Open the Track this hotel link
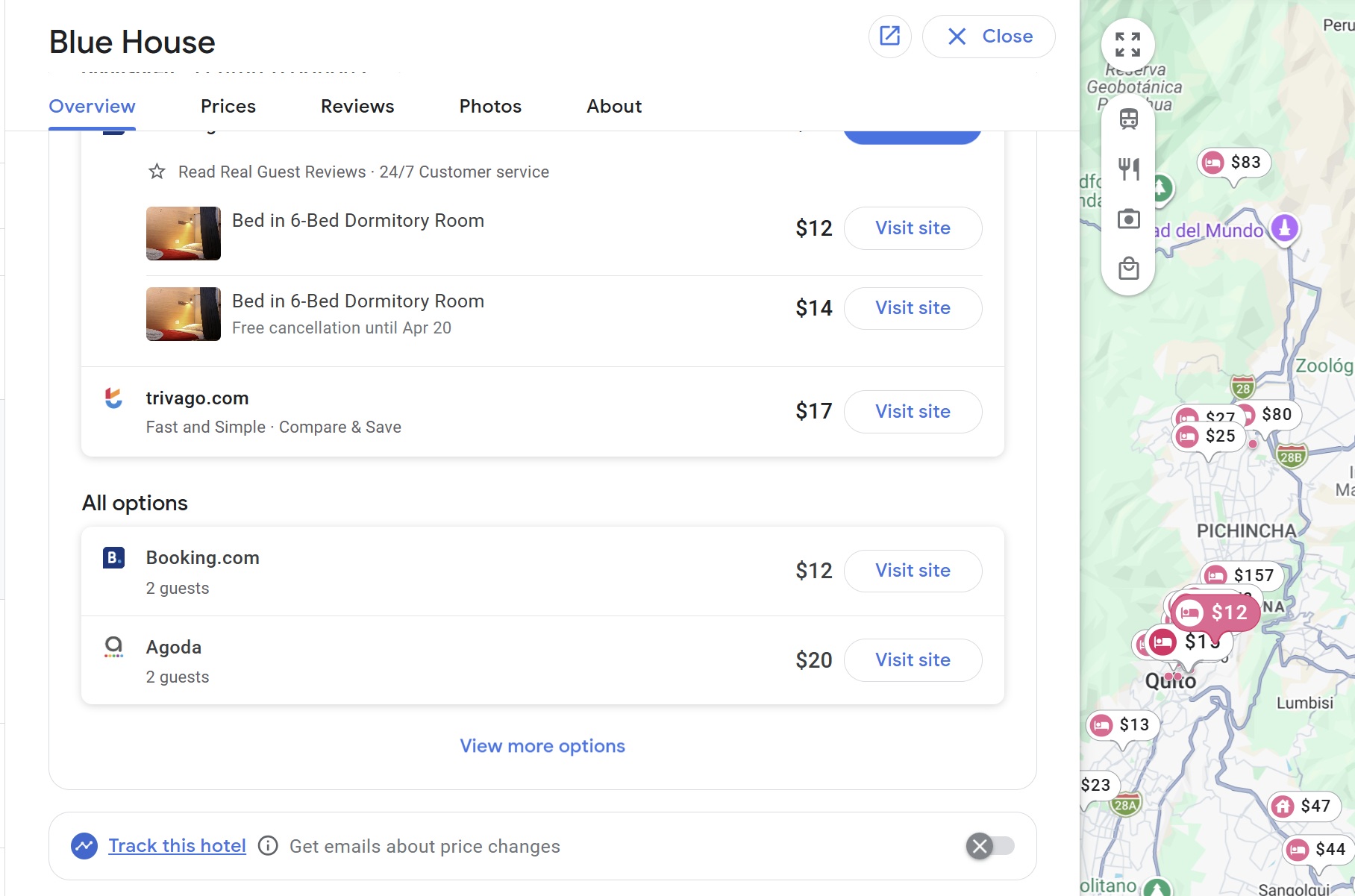 177,846
